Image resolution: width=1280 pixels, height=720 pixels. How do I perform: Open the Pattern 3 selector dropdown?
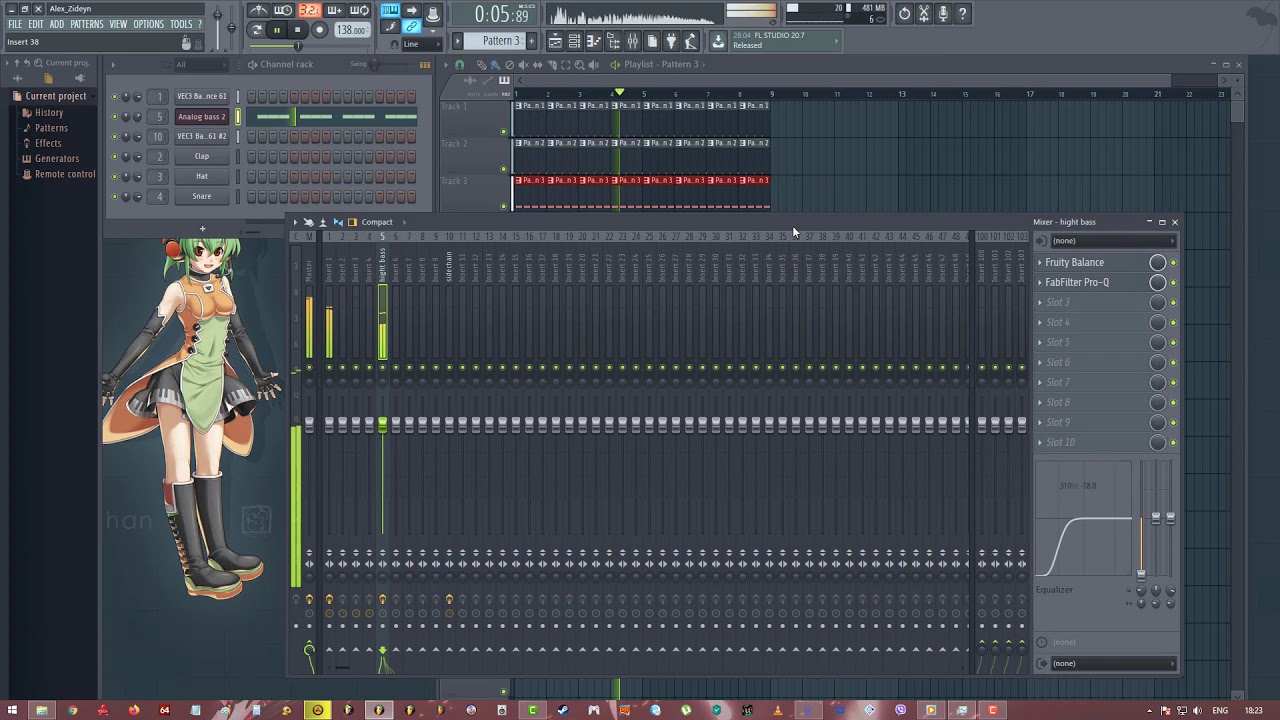click(501, 41)
